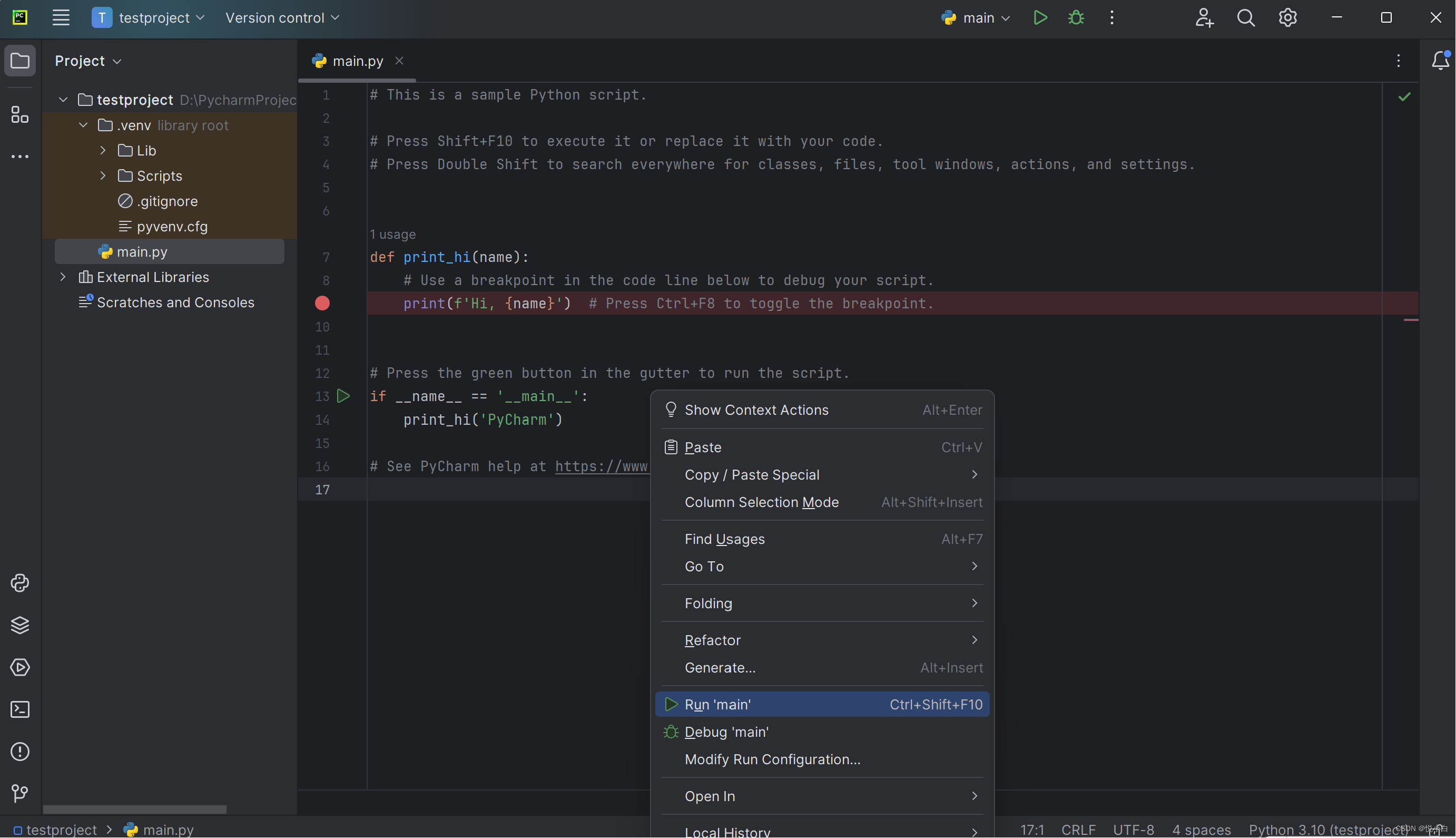Open the main run configuration dropdown
1456x838 pixels.
tap(976, 18)
